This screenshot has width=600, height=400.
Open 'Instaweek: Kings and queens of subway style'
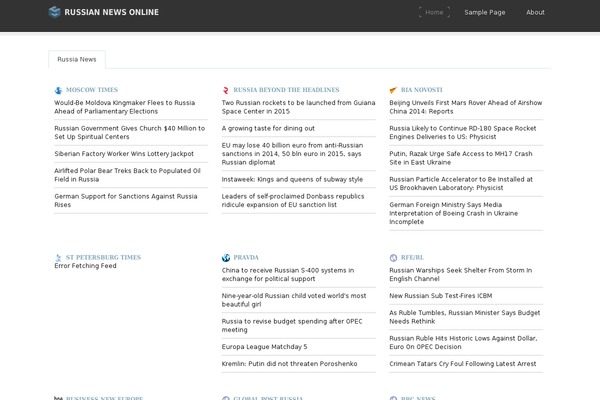292,179
